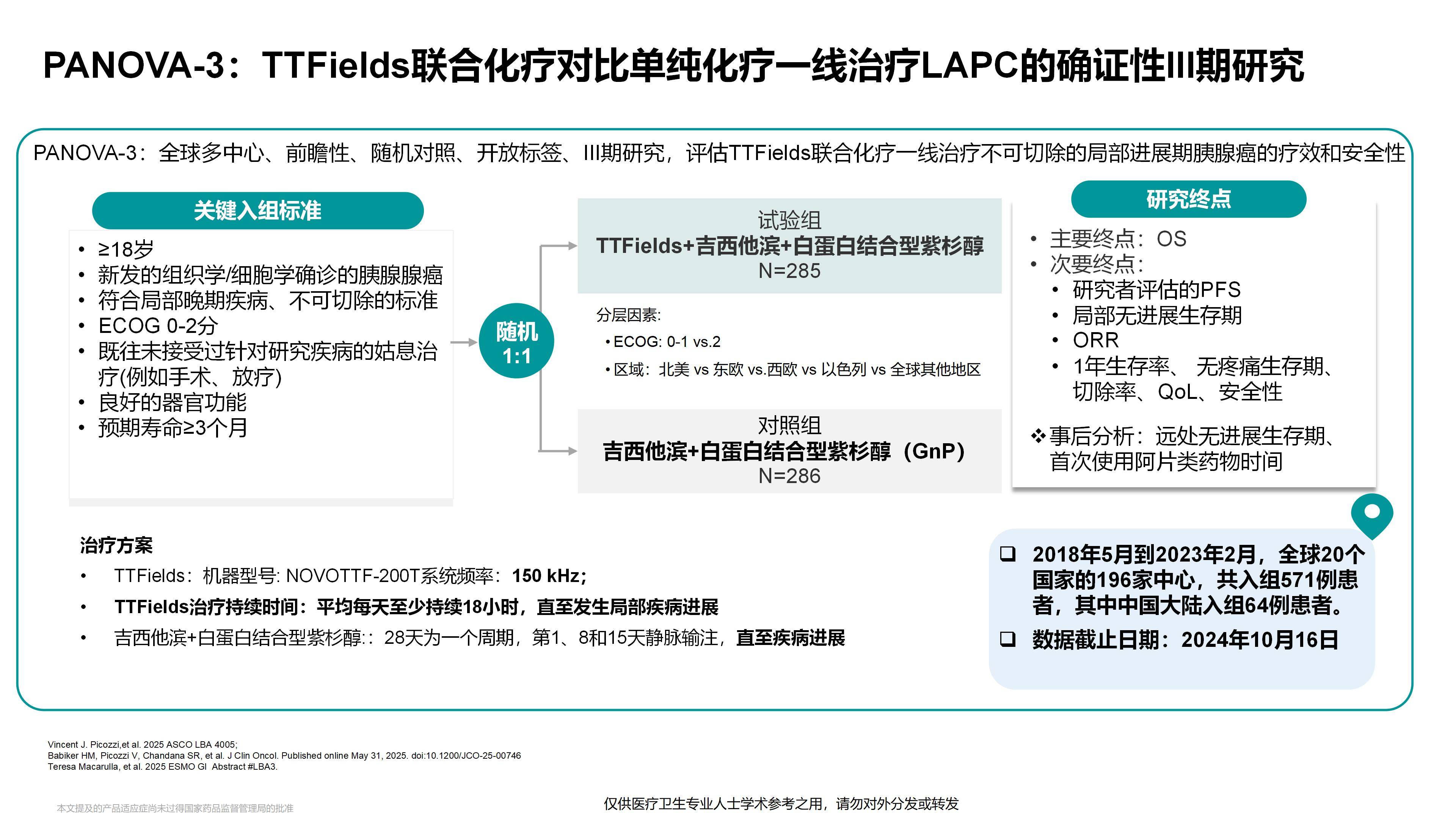This screenshot has height=819, width=1456.
Task: Click the 随机 1:1 teal circle
Action: [516, 341]
